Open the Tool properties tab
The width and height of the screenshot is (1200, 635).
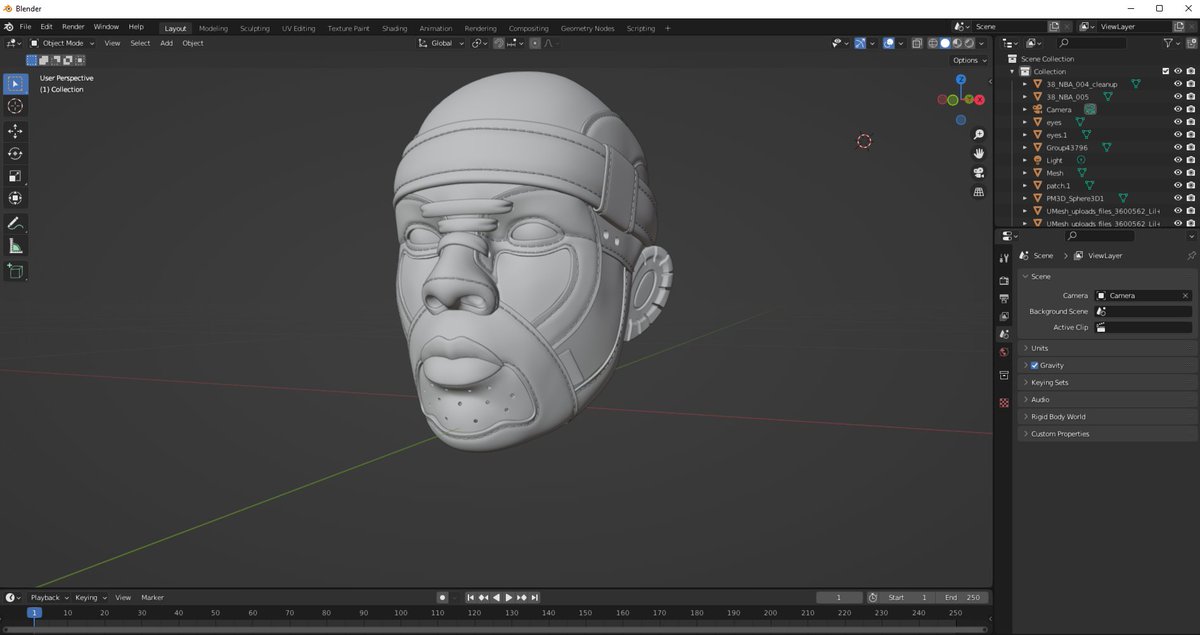point(1004,258)
